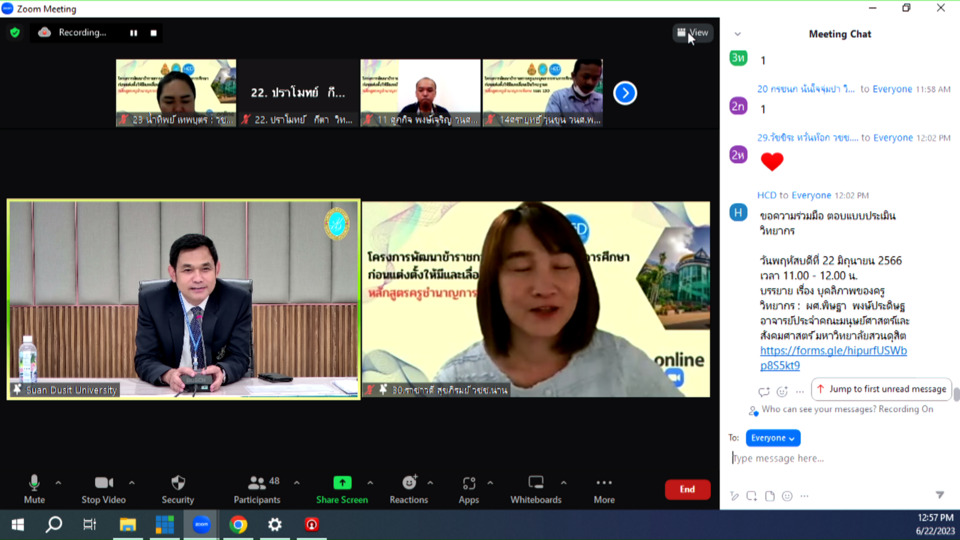The height and width of the screenshot is (540, 960).
Task: Click sender name 29 in chat
Action: (x=808, y=138)
